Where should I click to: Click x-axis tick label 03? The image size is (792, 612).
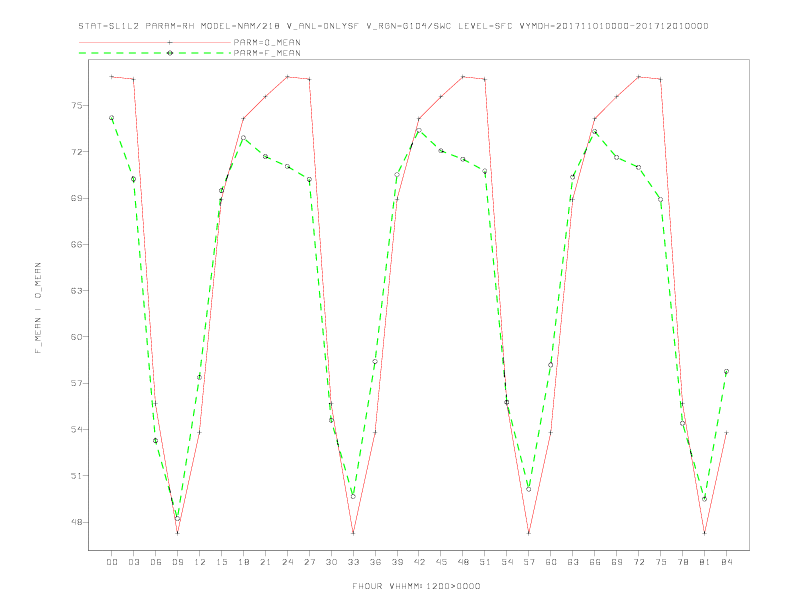[133, 562]
